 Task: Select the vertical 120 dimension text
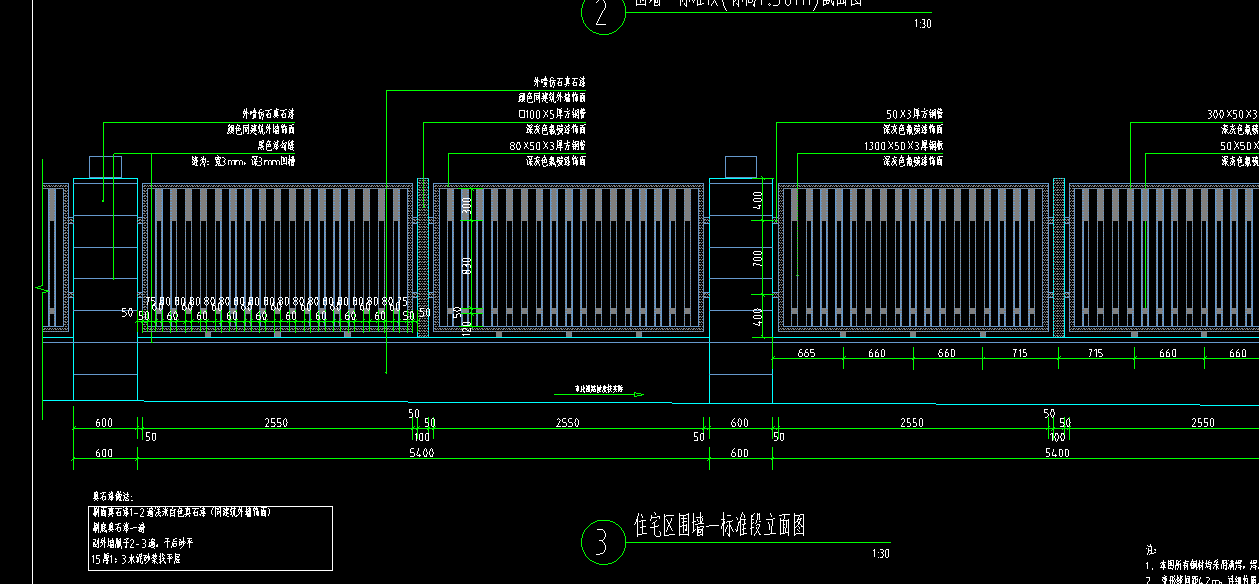(466, 327)
